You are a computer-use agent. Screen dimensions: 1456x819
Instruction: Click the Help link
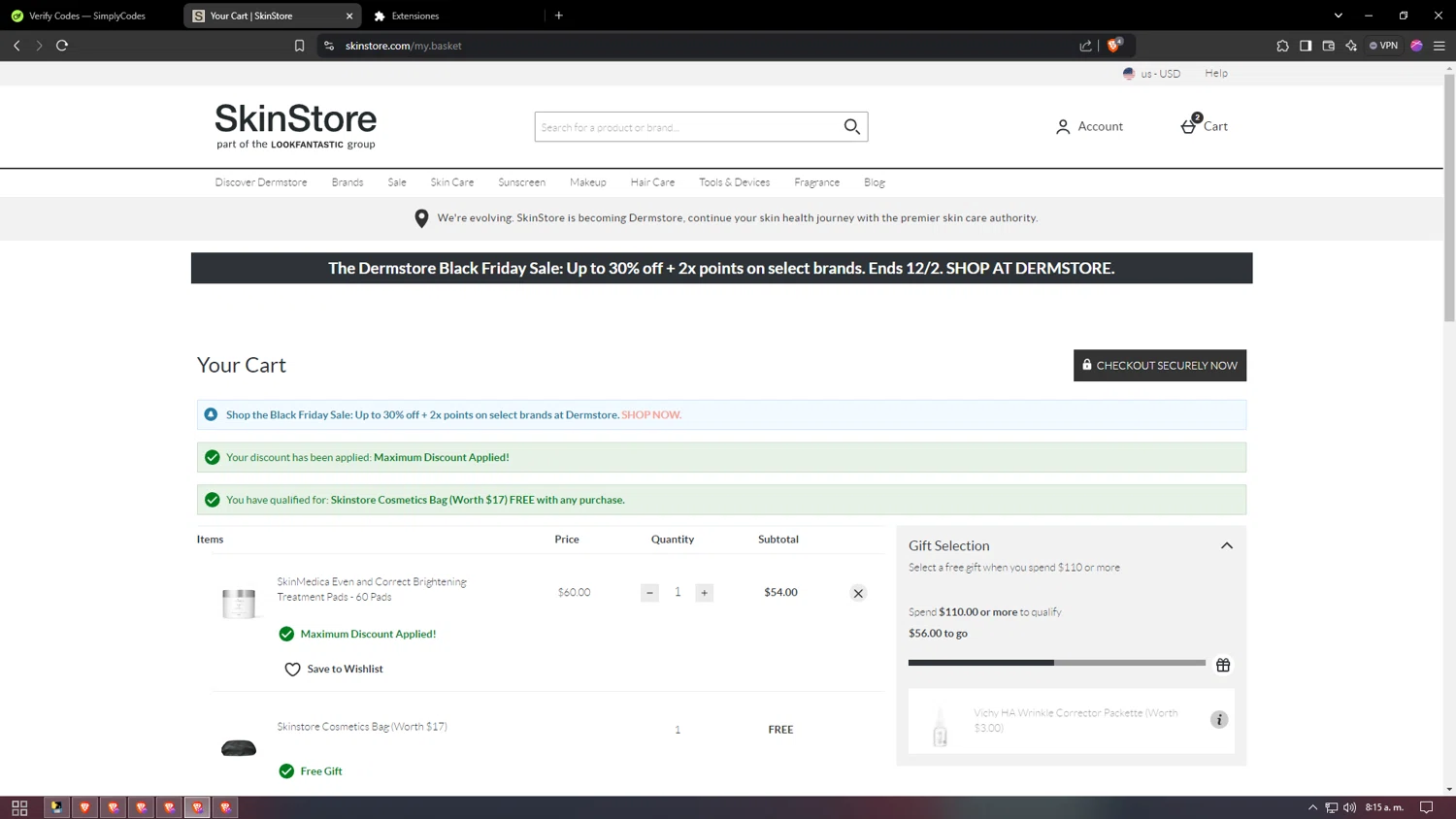pos(1216,73)
